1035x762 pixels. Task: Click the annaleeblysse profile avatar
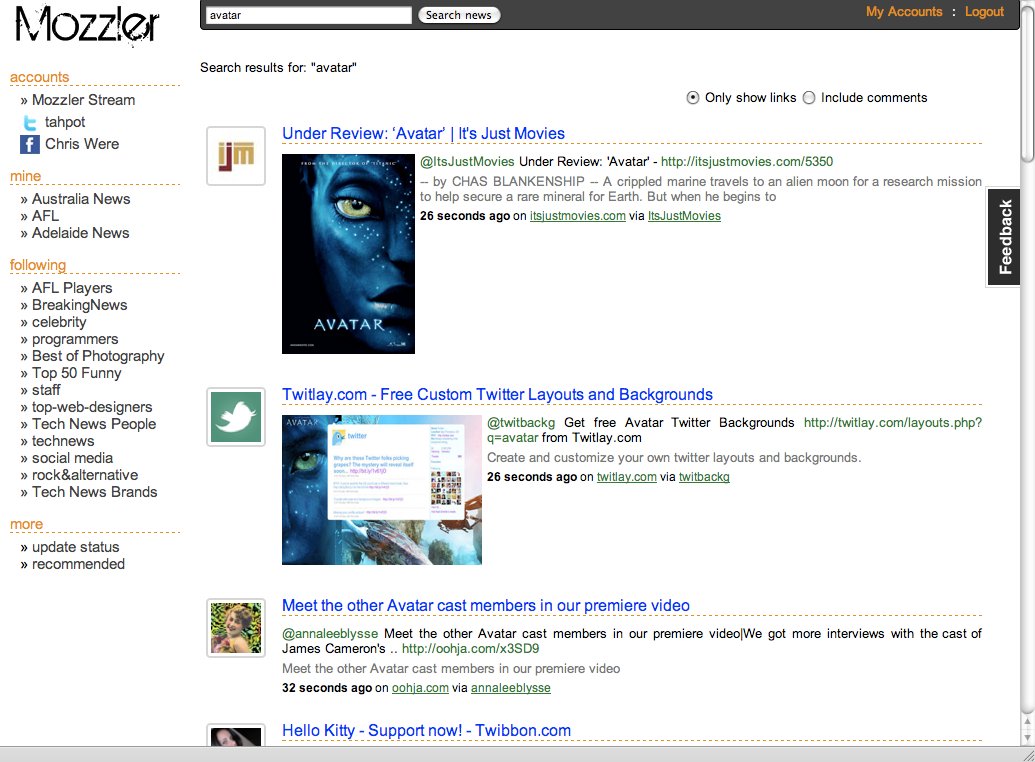coord(236,628)
